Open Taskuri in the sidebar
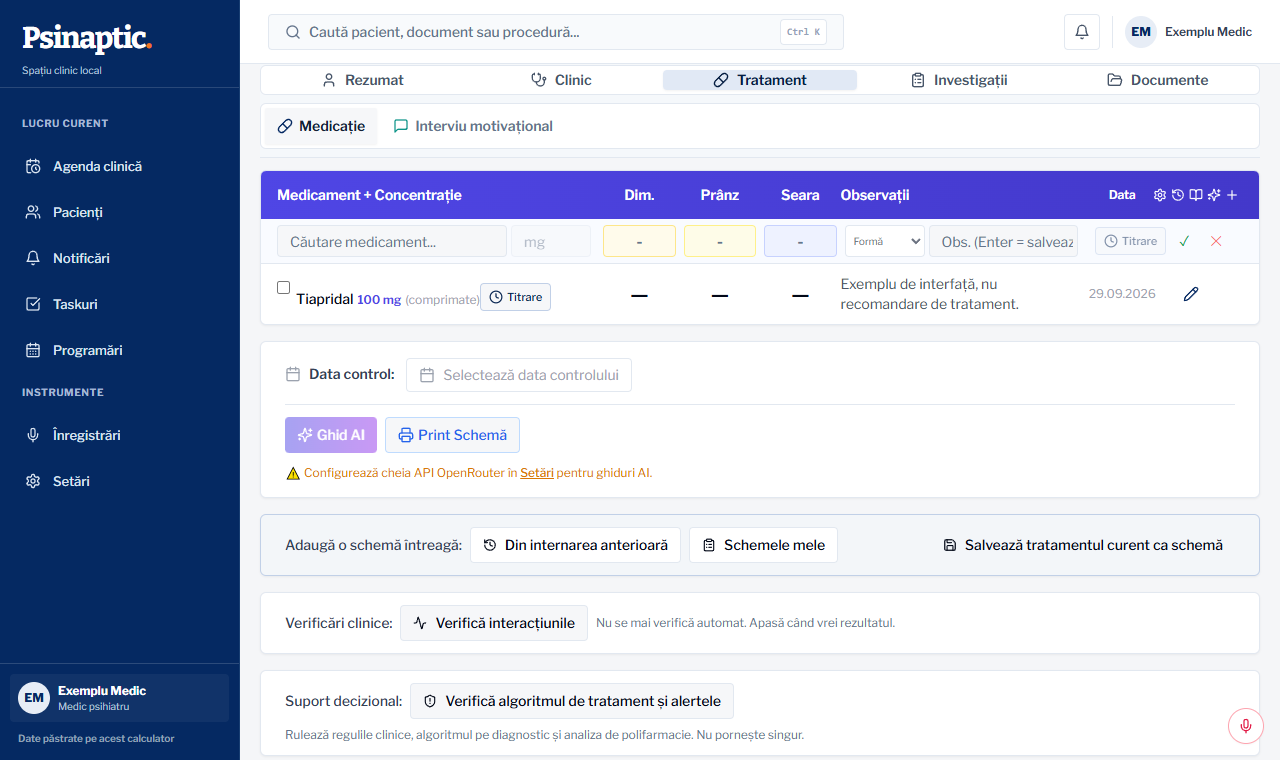 120,304
